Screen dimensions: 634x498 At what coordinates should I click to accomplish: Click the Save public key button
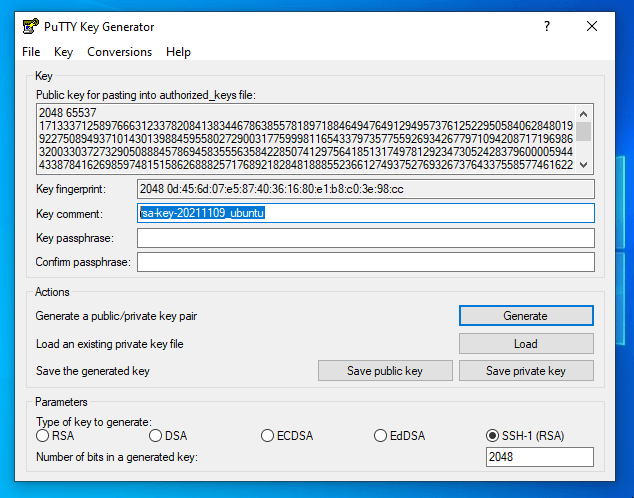pos(385,371)
